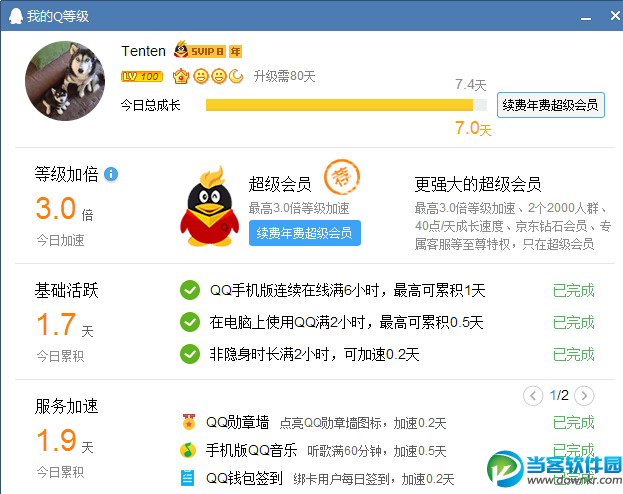
Task: Click the 超级会员 heading
Action: (x=280, y=184)
